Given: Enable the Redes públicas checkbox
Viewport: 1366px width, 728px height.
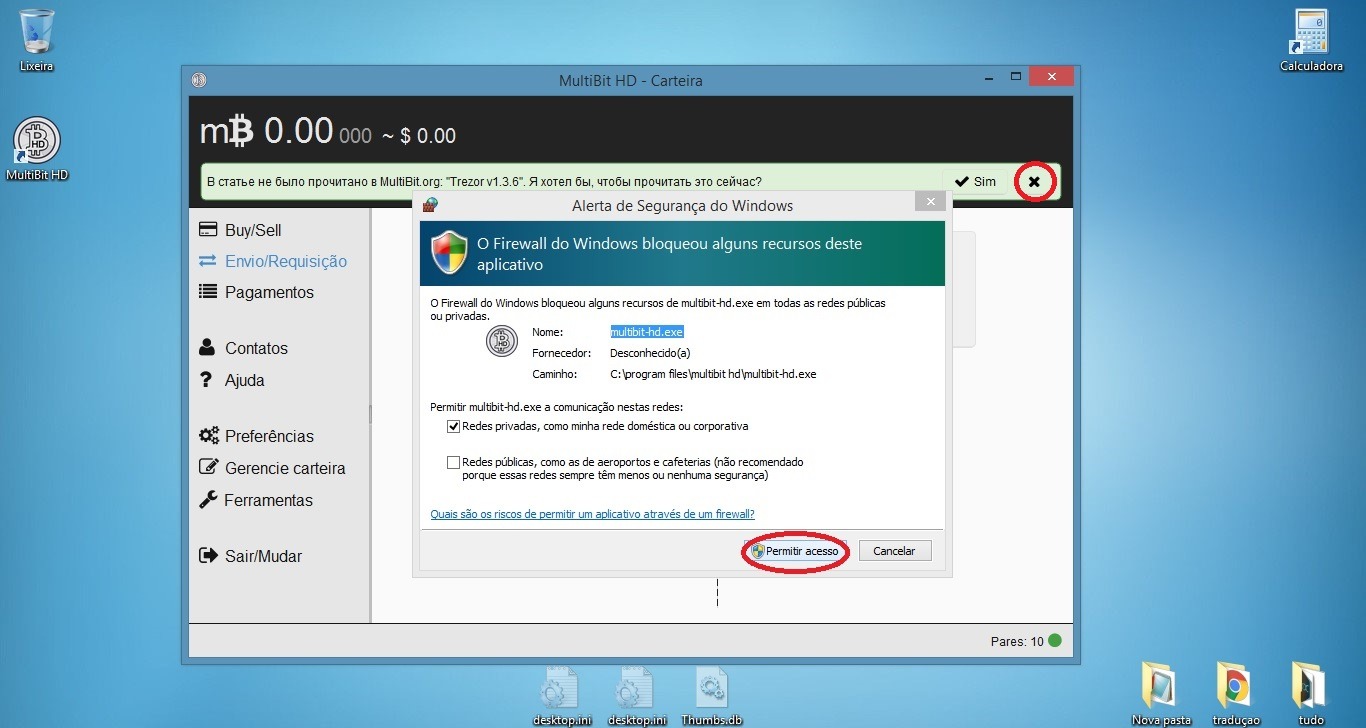Looking at the screenshot, I should 454,463.
